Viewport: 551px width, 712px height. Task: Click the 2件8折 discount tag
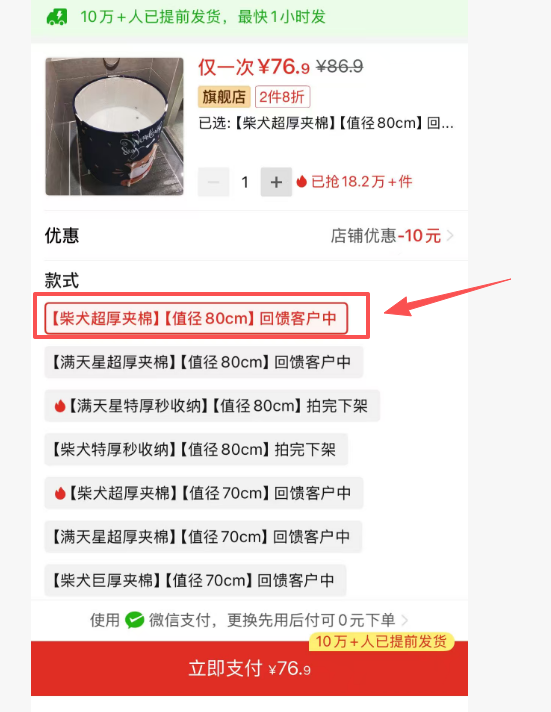283,97
